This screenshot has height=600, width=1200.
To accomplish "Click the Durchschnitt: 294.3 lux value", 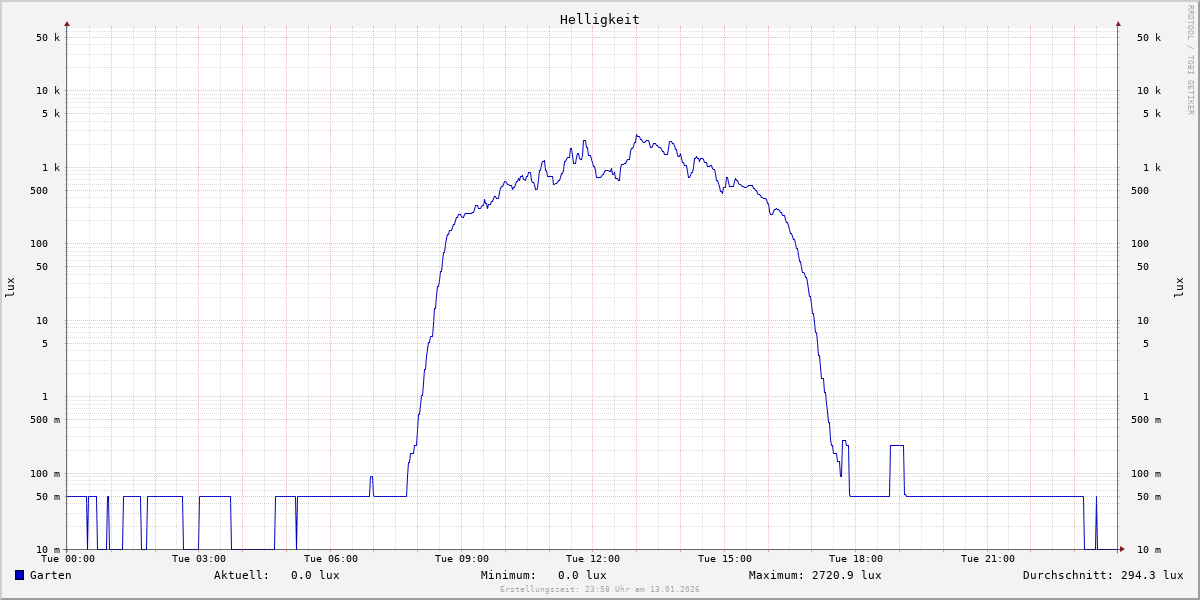I will coord(1102,575).
